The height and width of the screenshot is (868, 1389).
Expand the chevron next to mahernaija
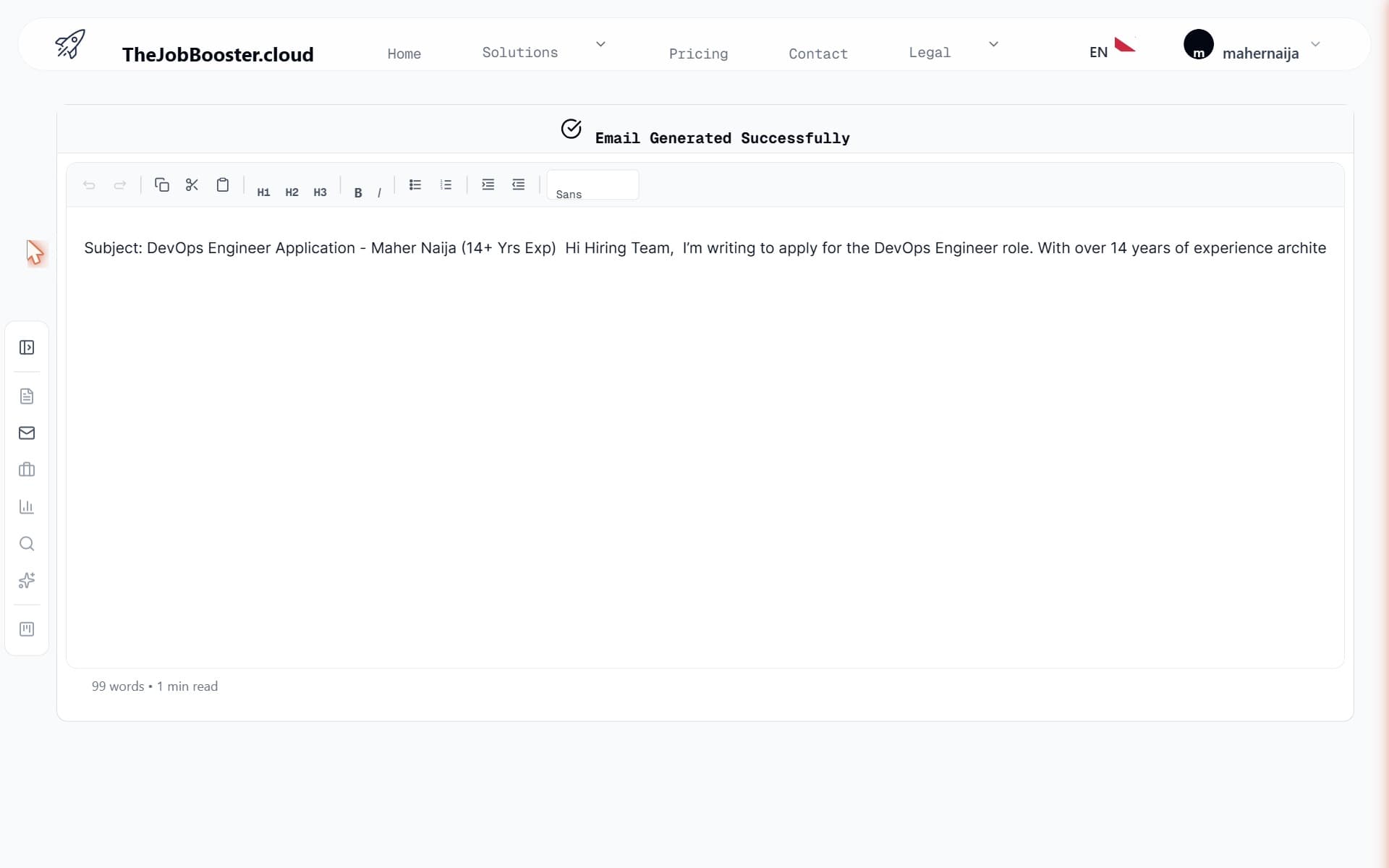click(x=1315, y=44)
